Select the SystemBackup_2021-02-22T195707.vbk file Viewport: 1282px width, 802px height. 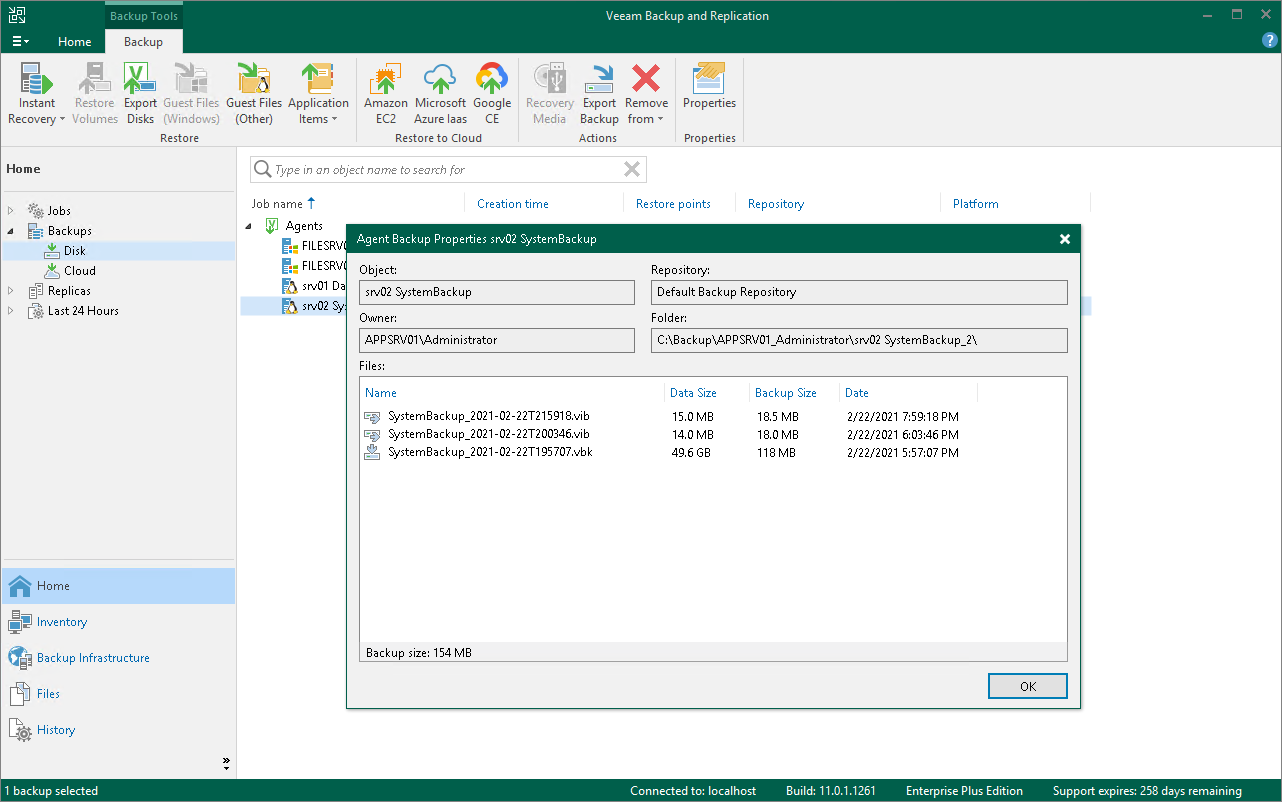click(490, 452)
